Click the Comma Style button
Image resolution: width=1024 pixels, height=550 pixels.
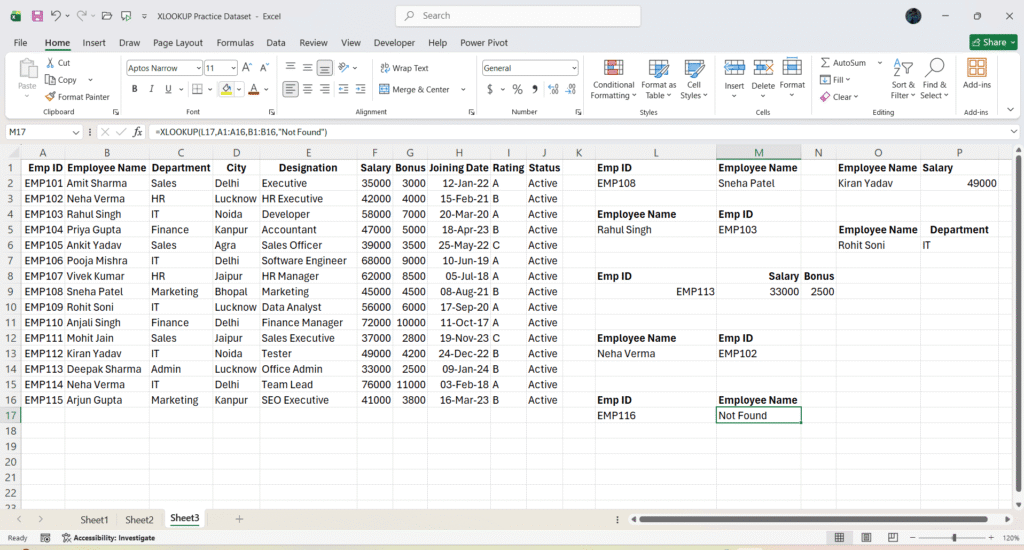pyautogui.click(x=535, y=89)
